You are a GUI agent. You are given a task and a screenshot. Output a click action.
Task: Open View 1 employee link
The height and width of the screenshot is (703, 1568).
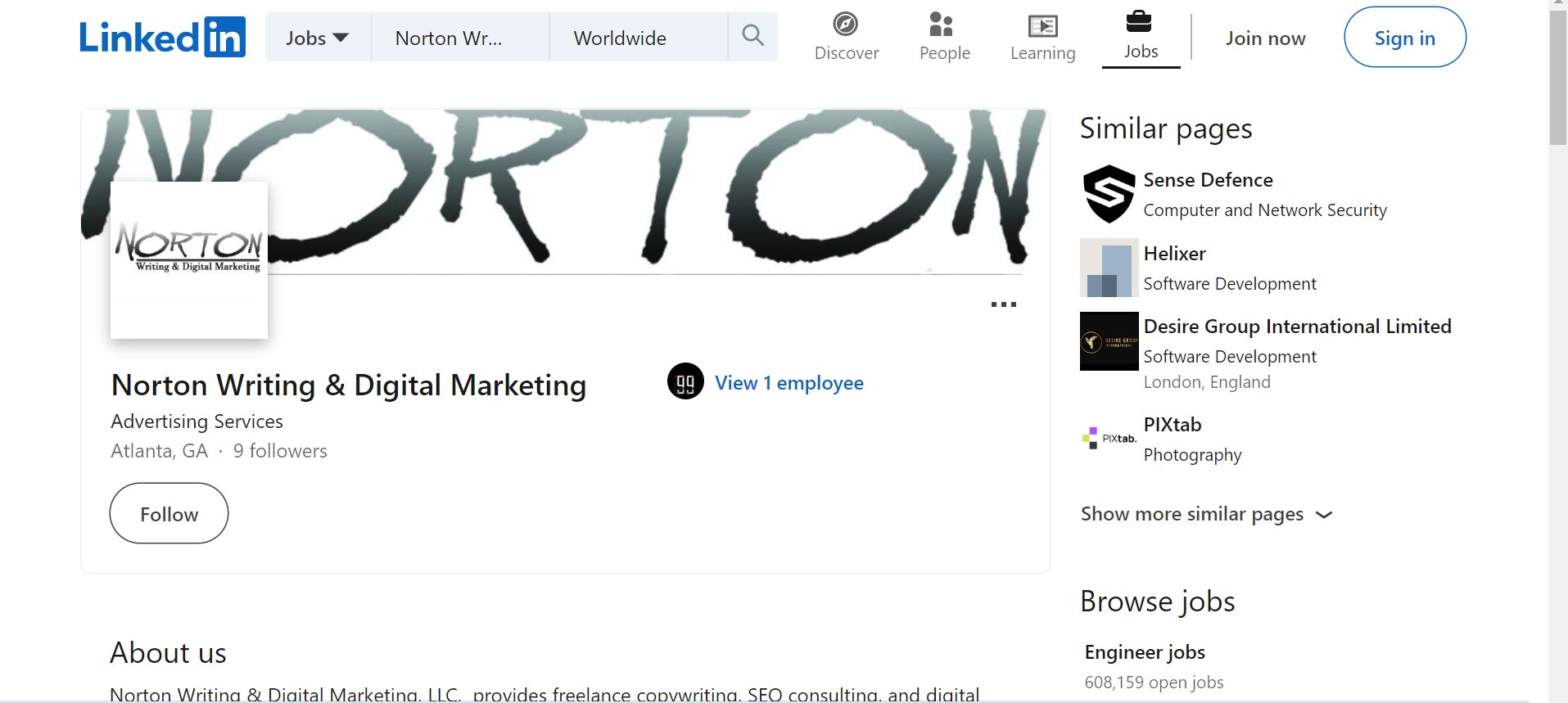pyautogui.click(x=789, y=383)
